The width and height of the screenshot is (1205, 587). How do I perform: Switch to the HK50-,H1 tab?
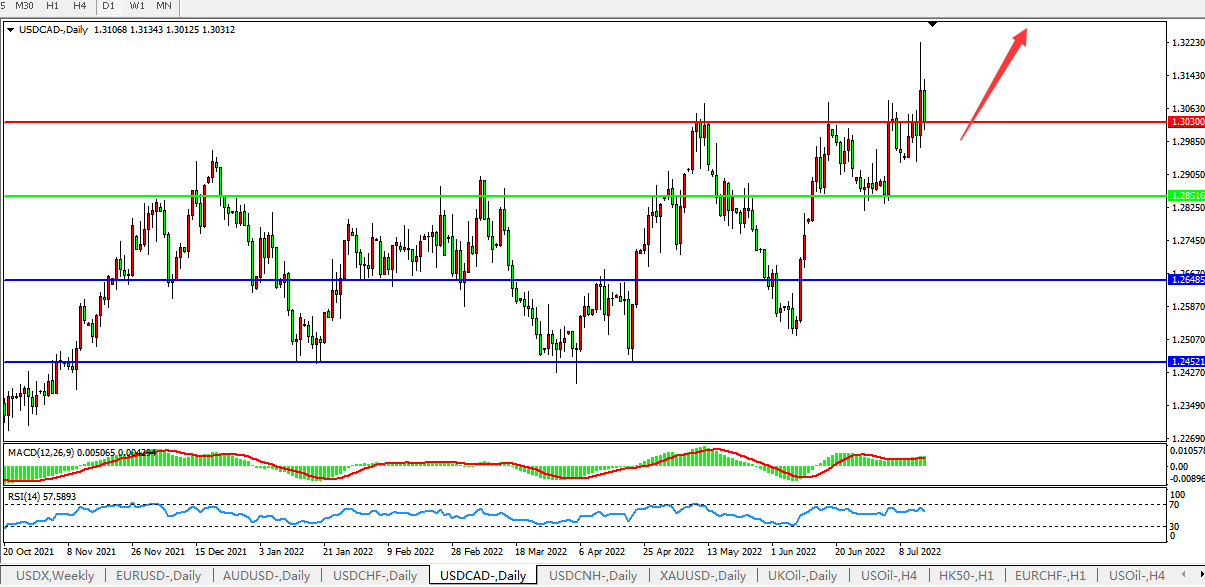(x=964, y=576)
